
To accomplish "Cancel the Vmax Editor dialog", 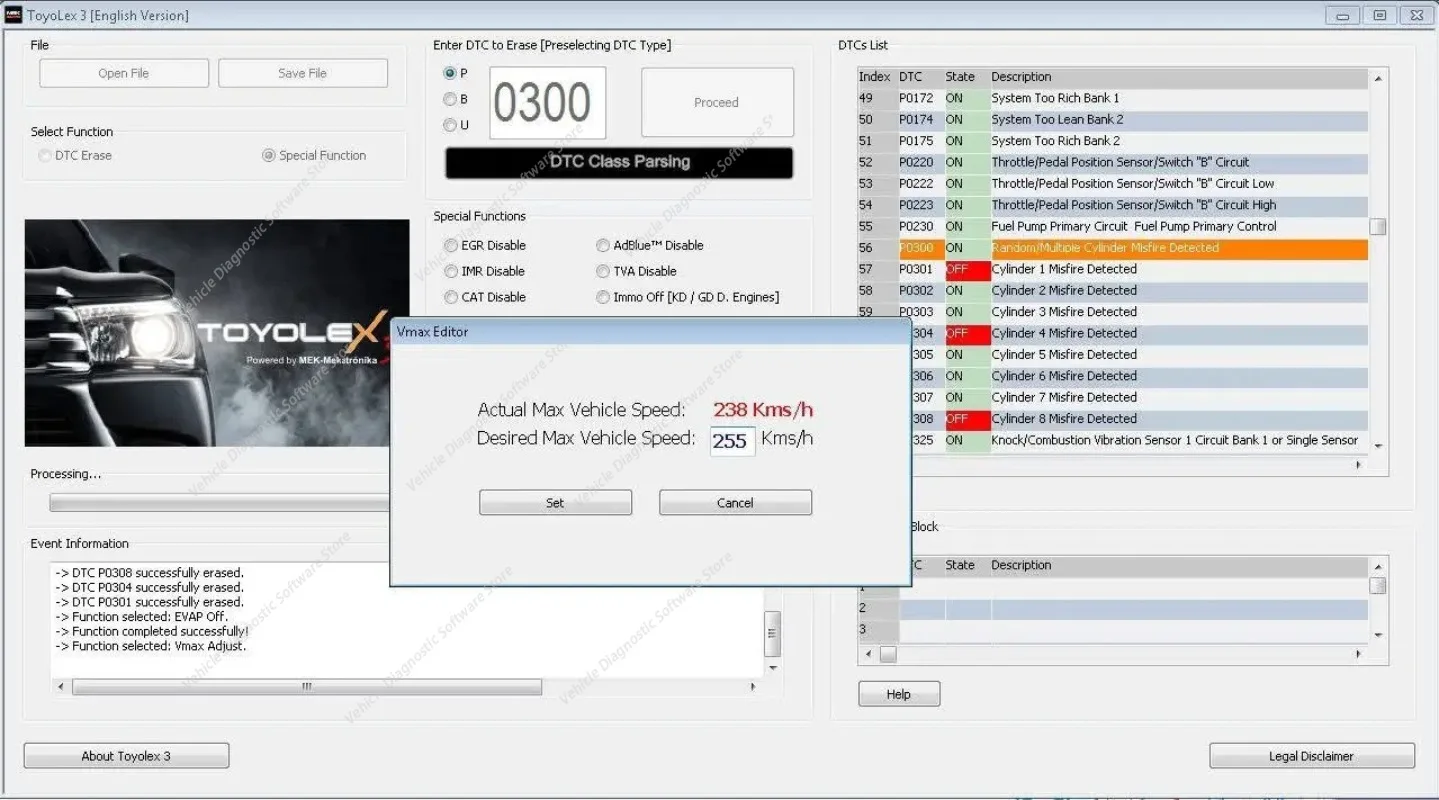I will click(735, 503).
